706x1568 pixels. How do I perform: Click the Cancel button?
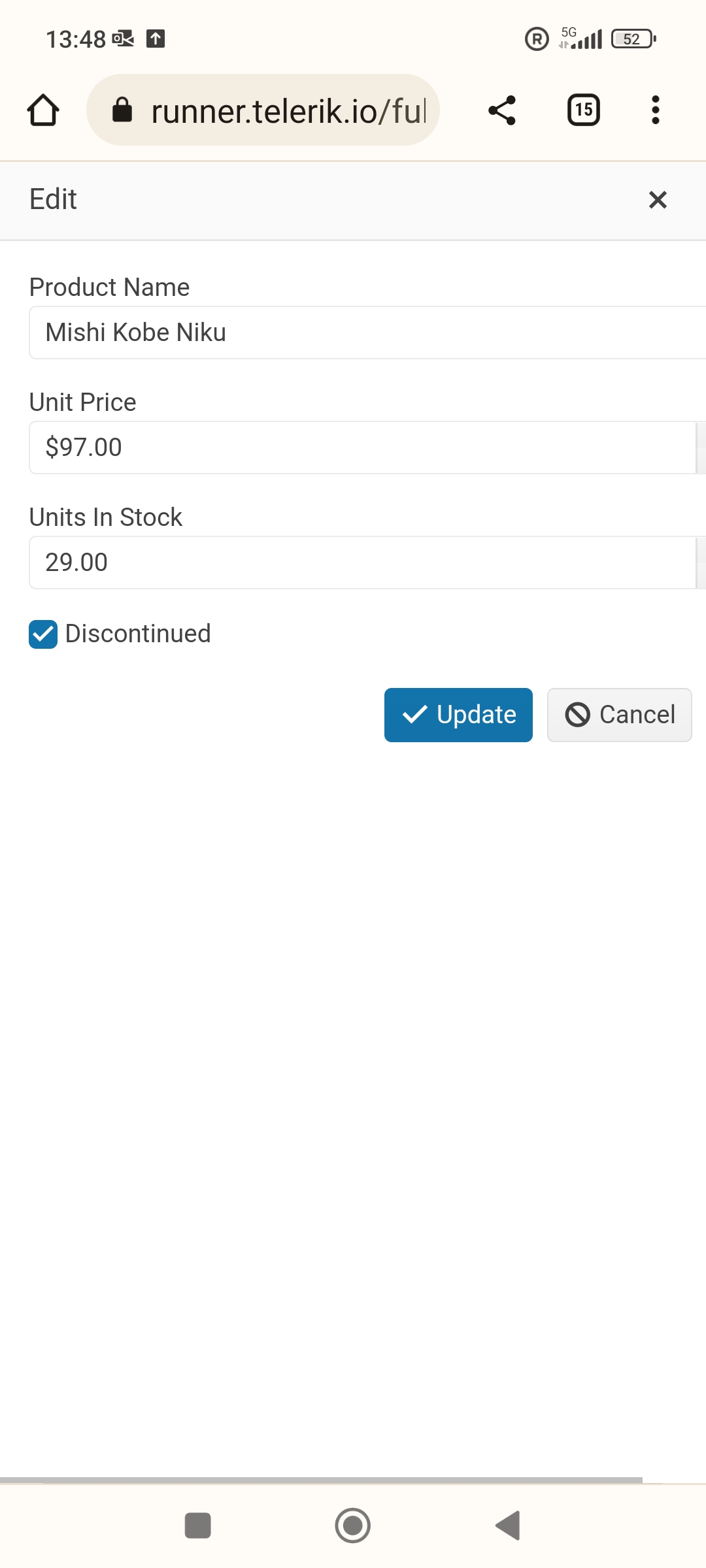tap(619, 715)
